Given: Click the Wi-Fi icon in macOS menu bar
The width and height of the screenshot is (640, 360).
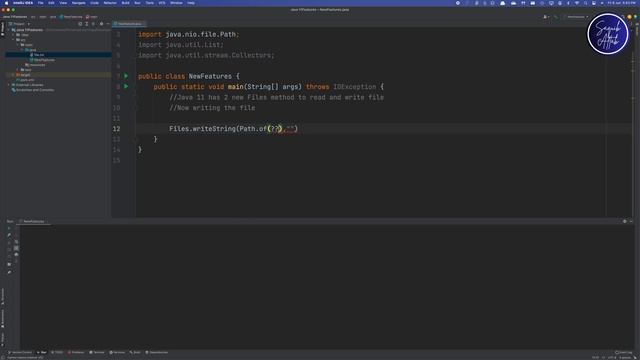Looking at the screenshot, I should click(x=577, y=3).
